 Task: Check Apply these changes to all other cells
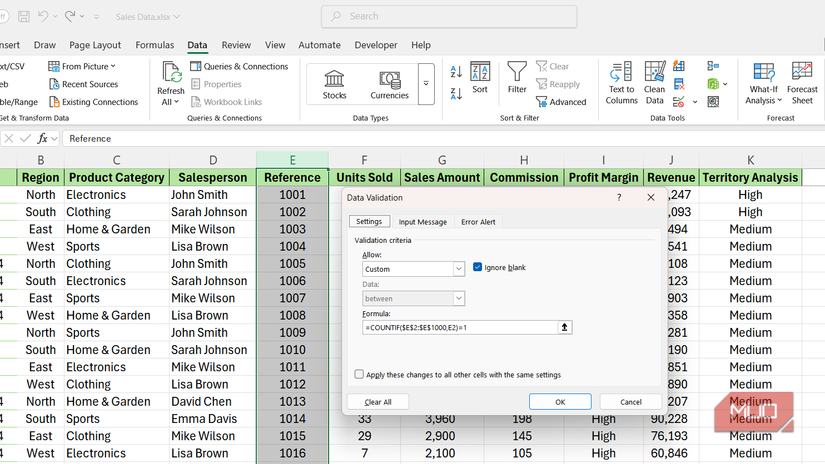tap(359, 374)
